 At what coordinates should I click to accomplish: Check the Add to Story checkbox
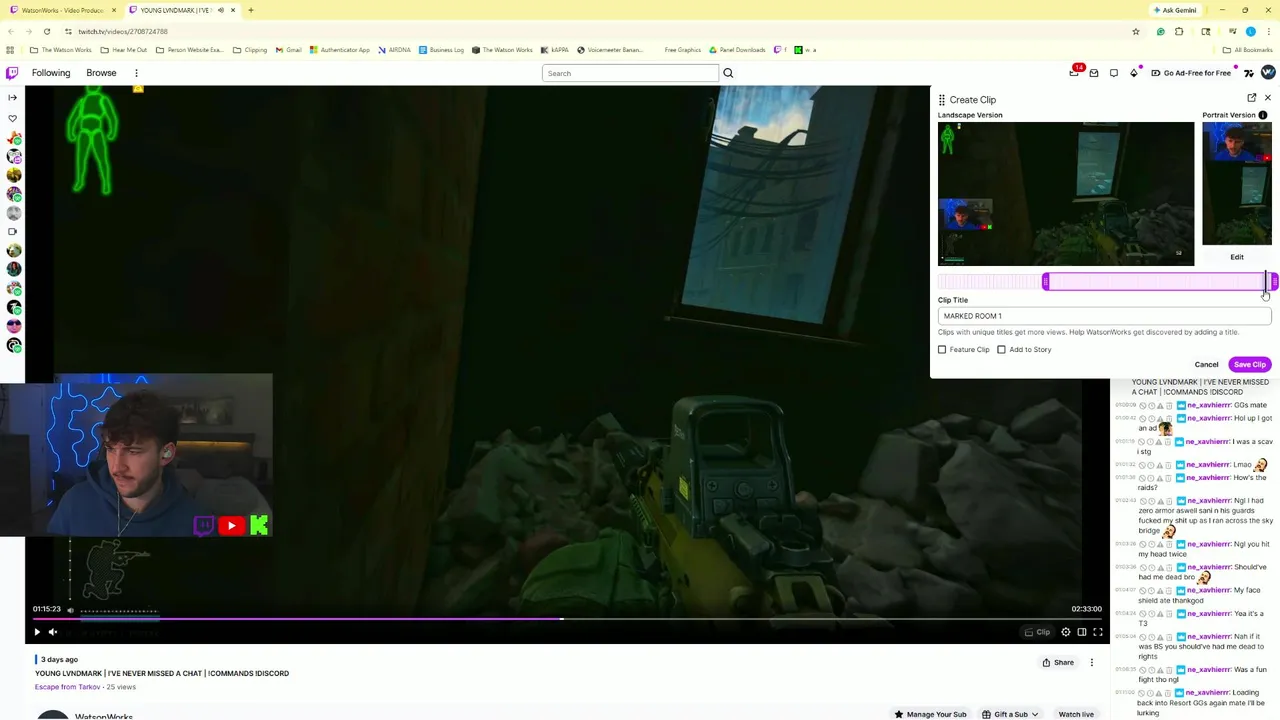[1001, 349]
